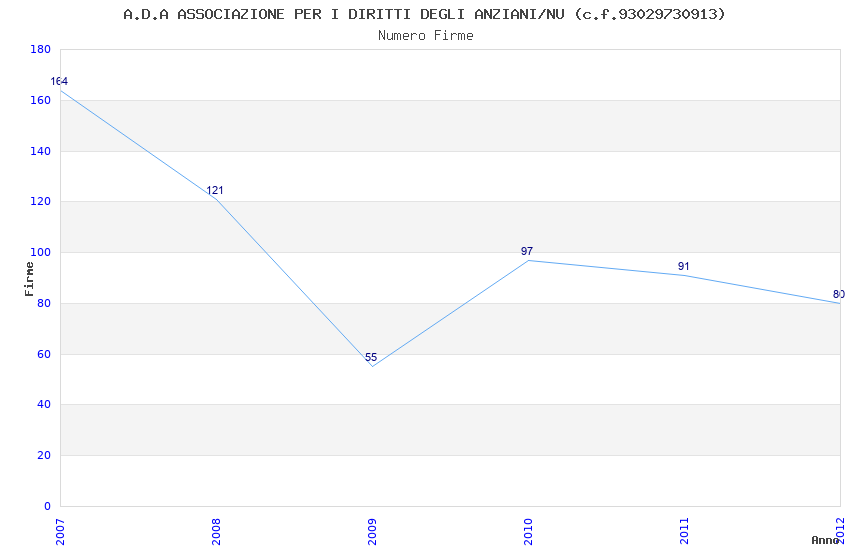Click the y-axis value 180
This screenshot has width=850, height=550.
[x=41, y=49]
